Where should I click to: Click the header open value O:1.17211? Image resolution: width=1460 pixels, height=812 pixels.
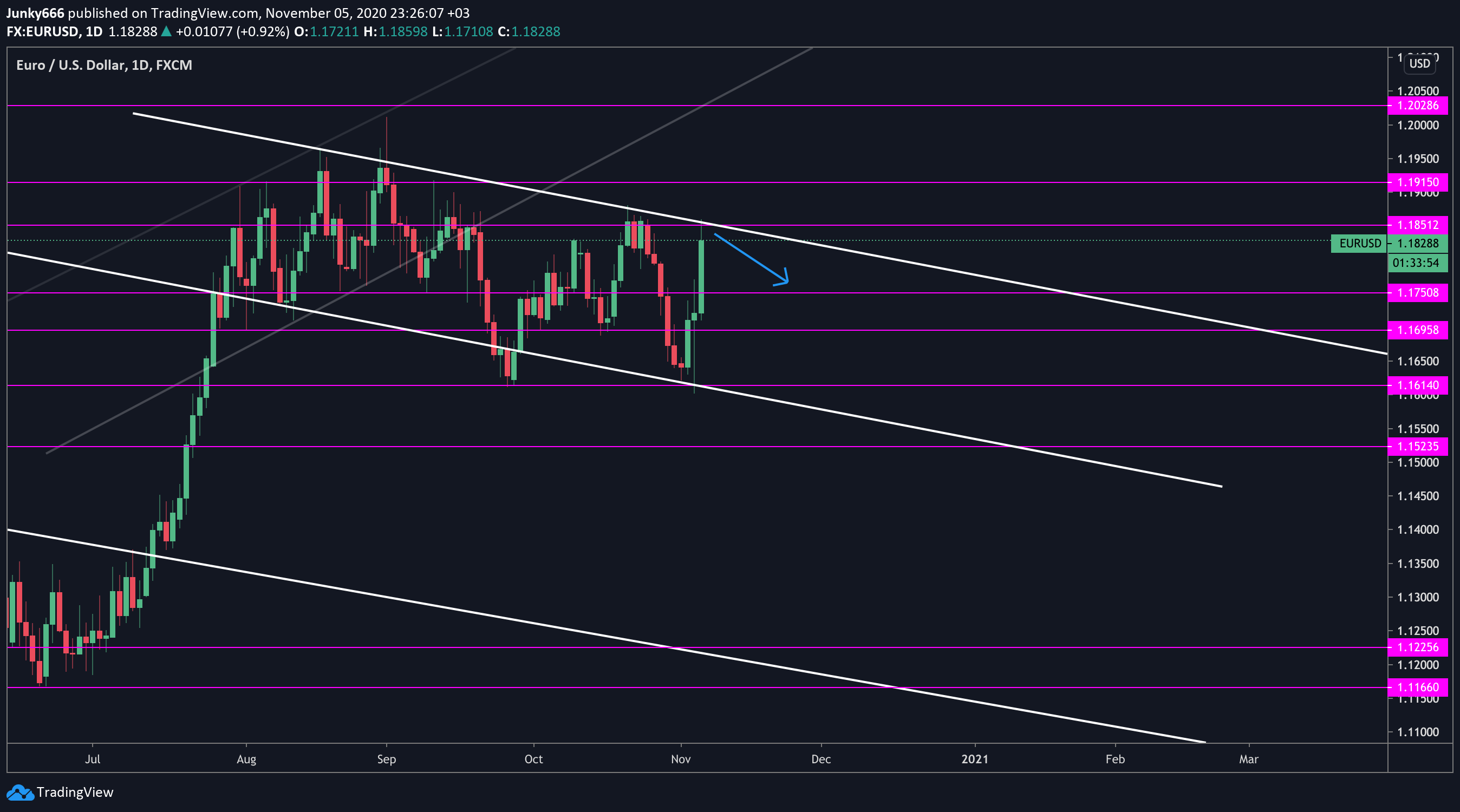[327, 32]
